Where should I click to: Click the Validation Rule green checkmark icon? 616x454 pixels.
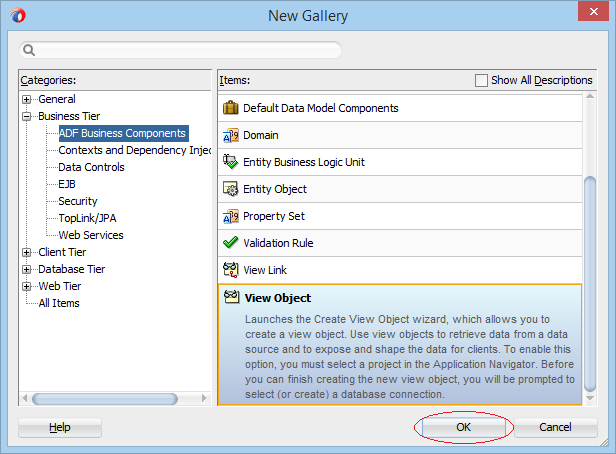click(231, 243)
